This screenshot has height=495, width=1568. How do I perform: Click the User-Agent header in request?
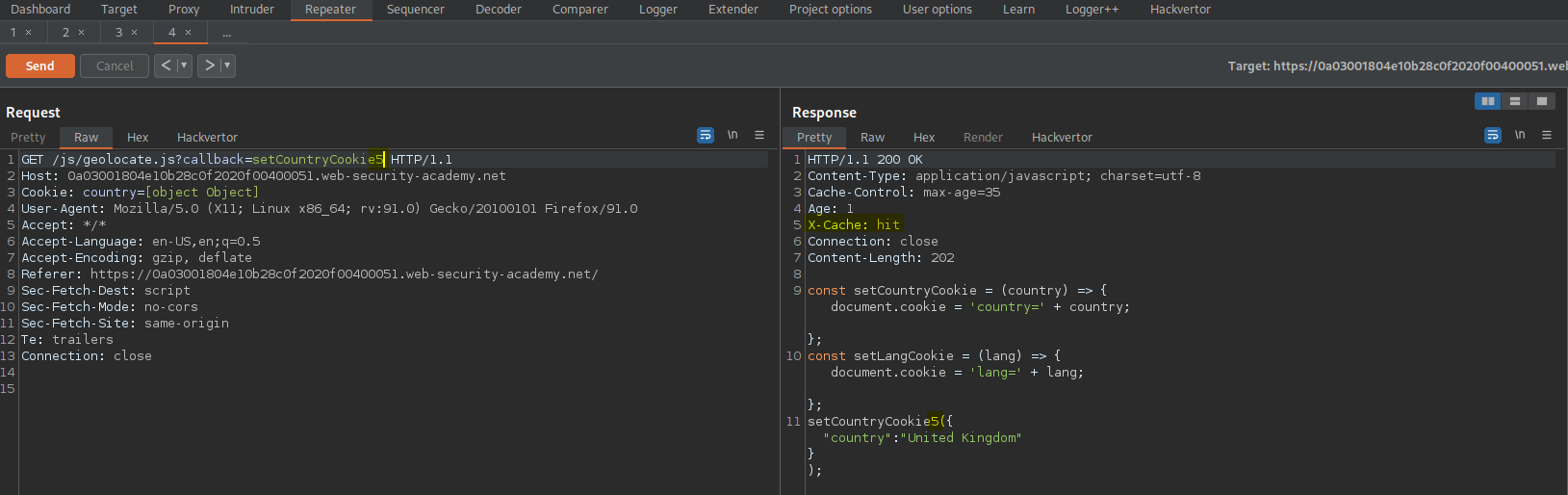pyautogui.click(x=329, y=209)
